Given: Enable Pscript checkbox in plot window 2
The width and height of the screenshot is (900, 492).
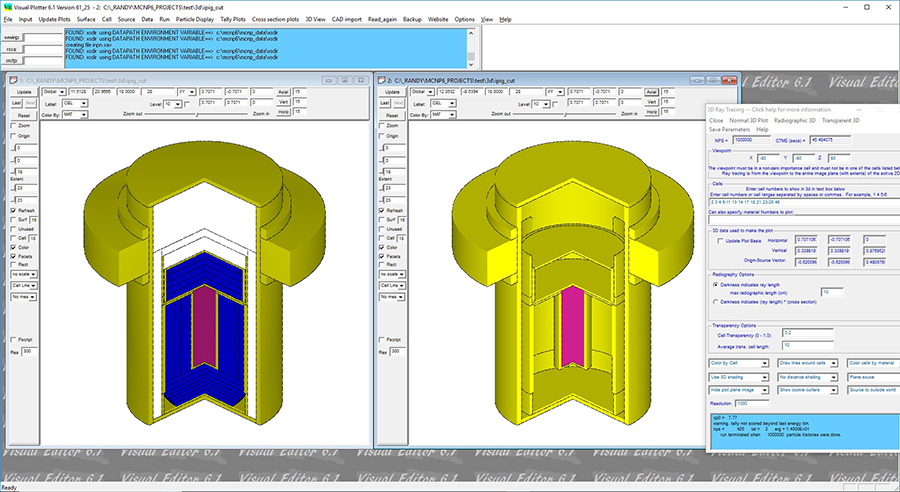Looking at the screenshot, I should coord(382,340).
